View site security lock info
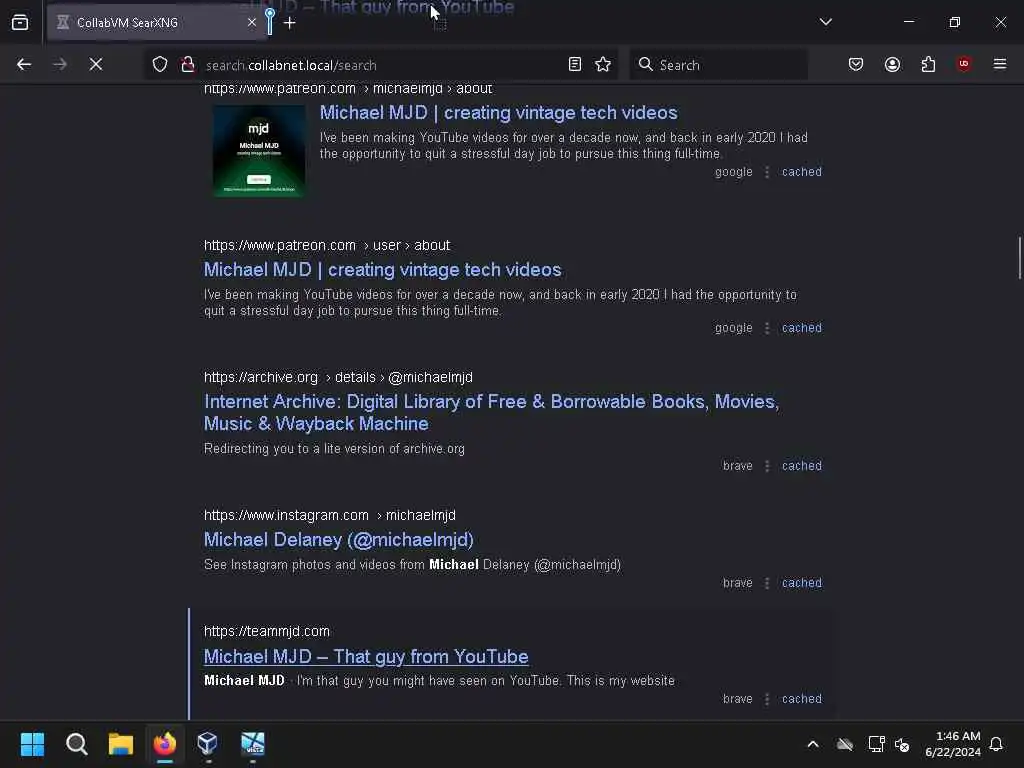Image resolution: width=1024 pixels, height=768 pixels. point(188,65)
